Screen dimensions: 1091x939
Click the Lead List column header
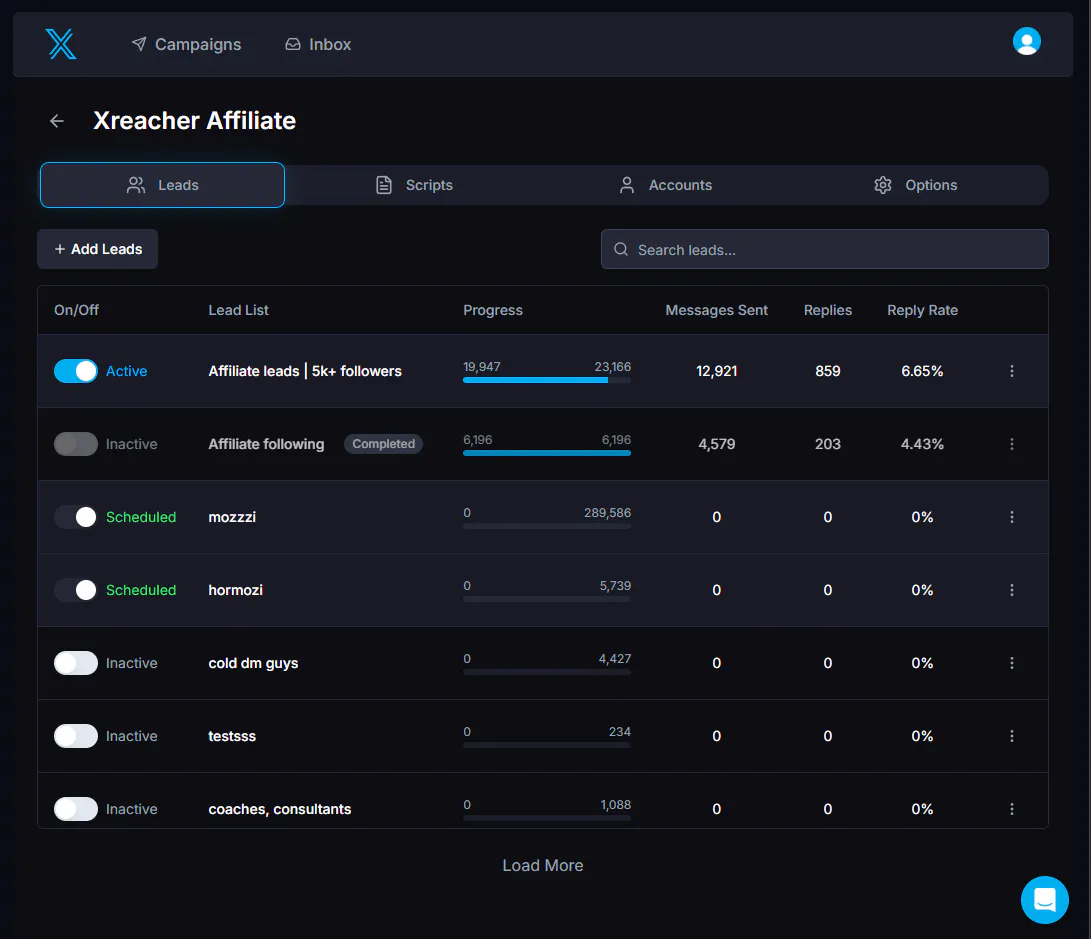[x=238, y=310]
